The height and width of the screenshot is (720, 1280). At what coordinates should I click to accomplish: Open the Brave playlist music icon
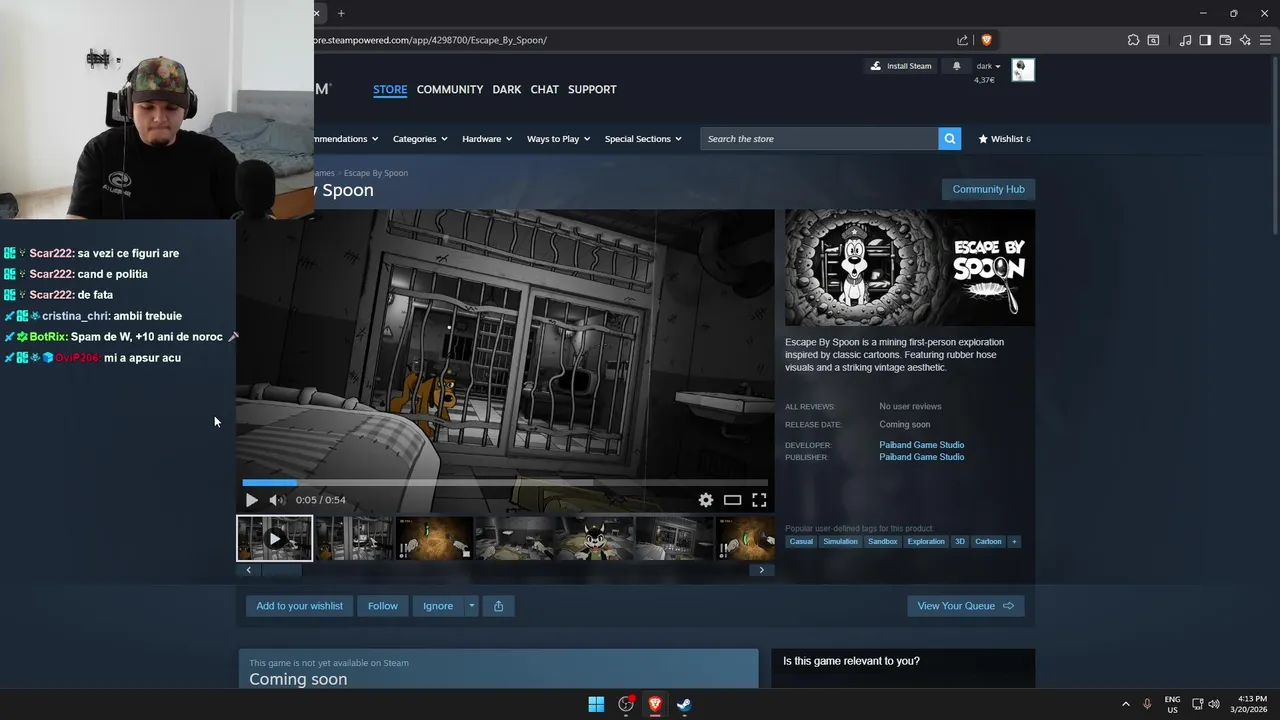coord(1185,40)
